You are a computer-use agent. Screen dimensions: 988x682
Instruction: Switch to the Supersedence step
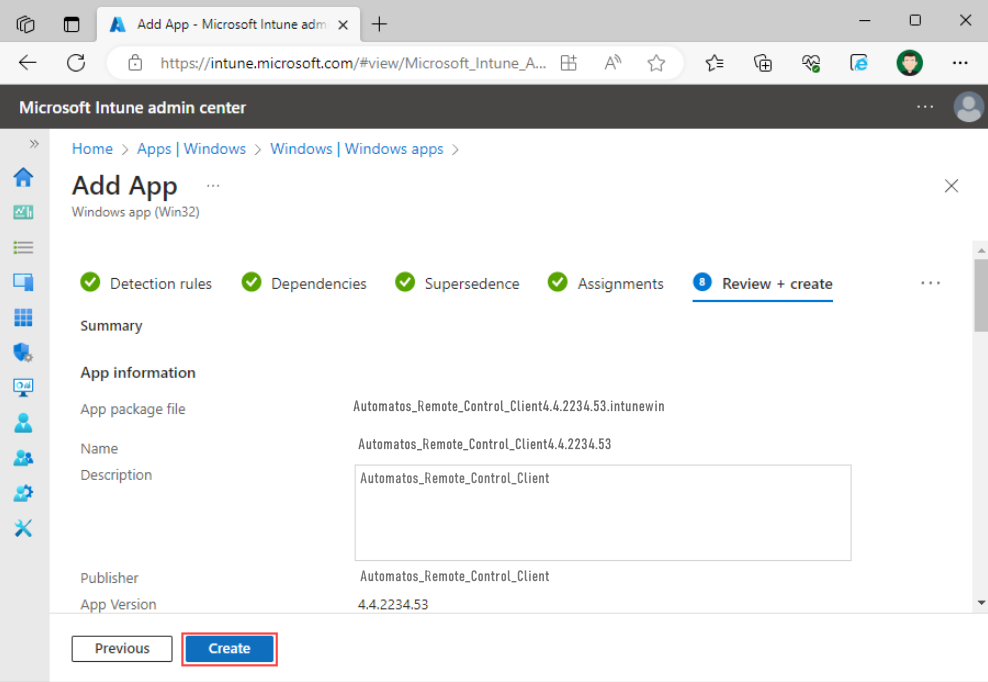tap(457, 283)
